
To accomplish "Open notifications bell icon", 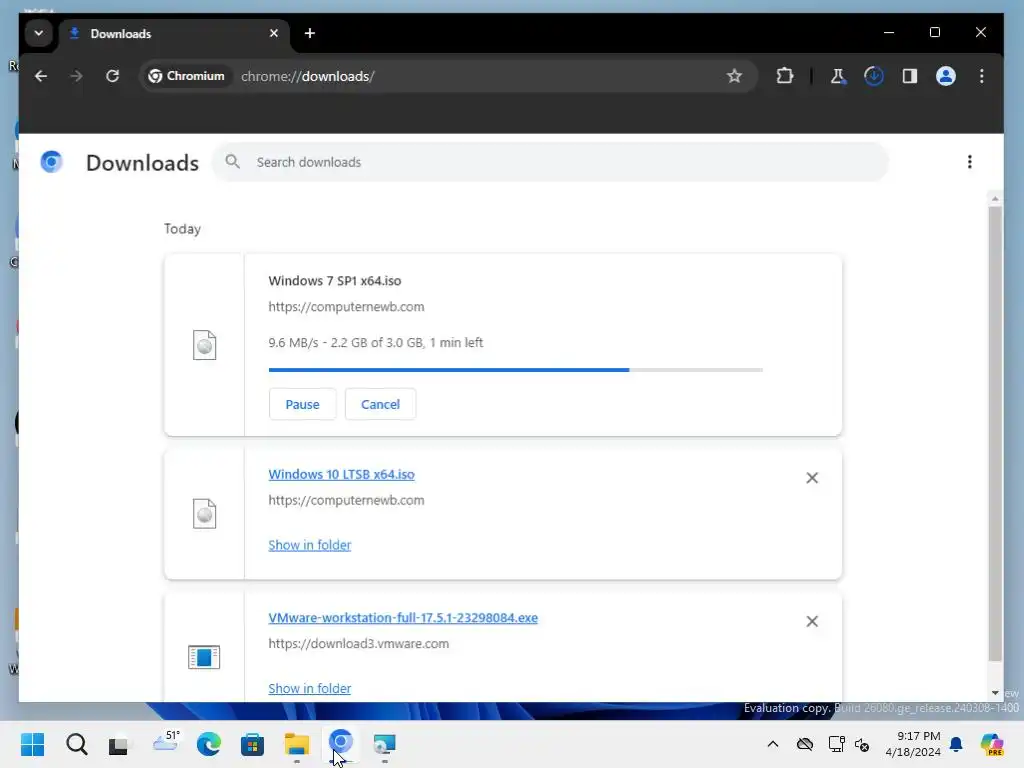I will [x=956, y=744].
